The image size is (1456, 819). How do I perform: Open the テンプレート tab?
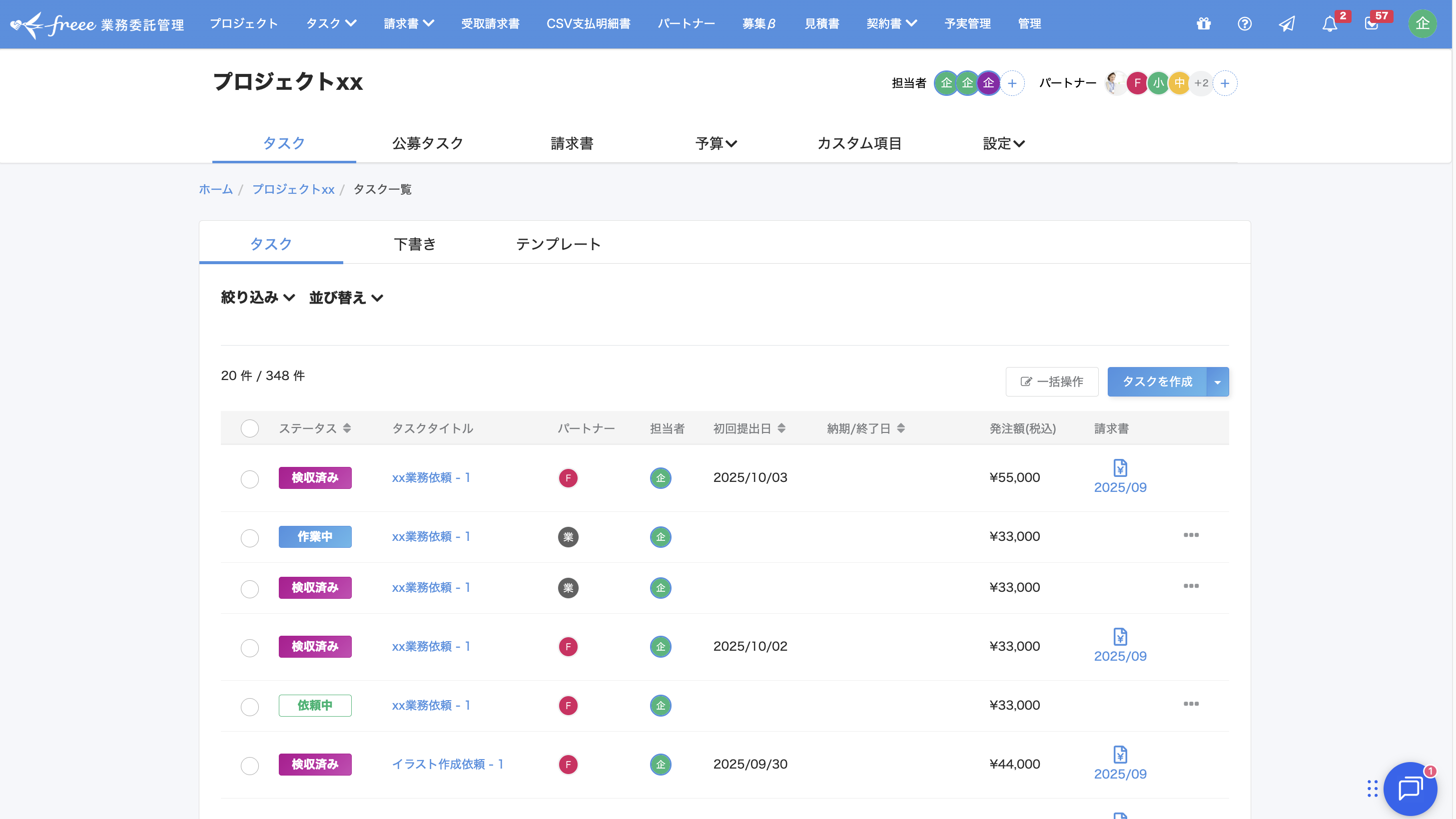pos(559,244)
